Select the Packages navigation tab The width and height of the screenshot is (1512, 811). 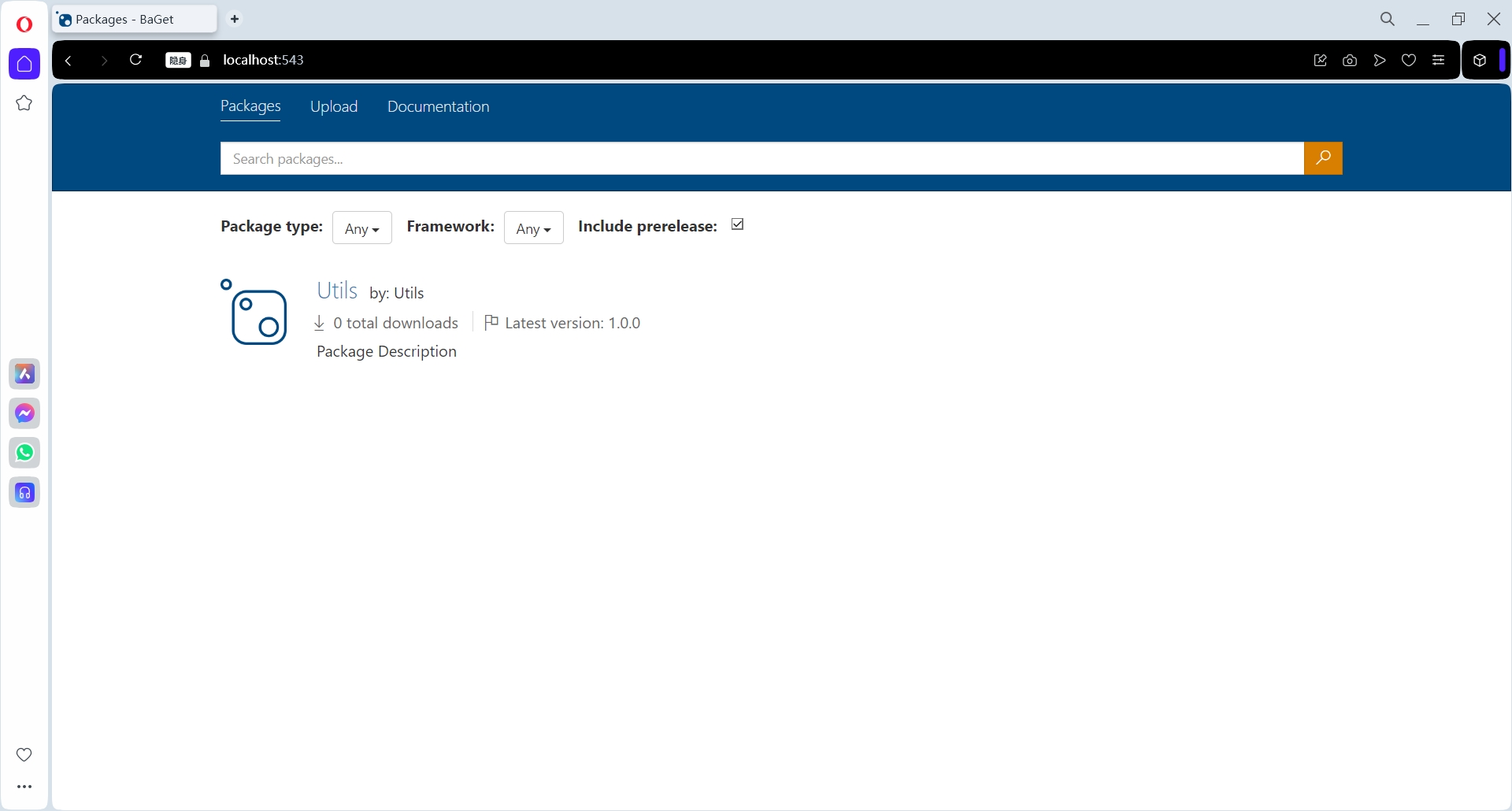tap(250, 106)
